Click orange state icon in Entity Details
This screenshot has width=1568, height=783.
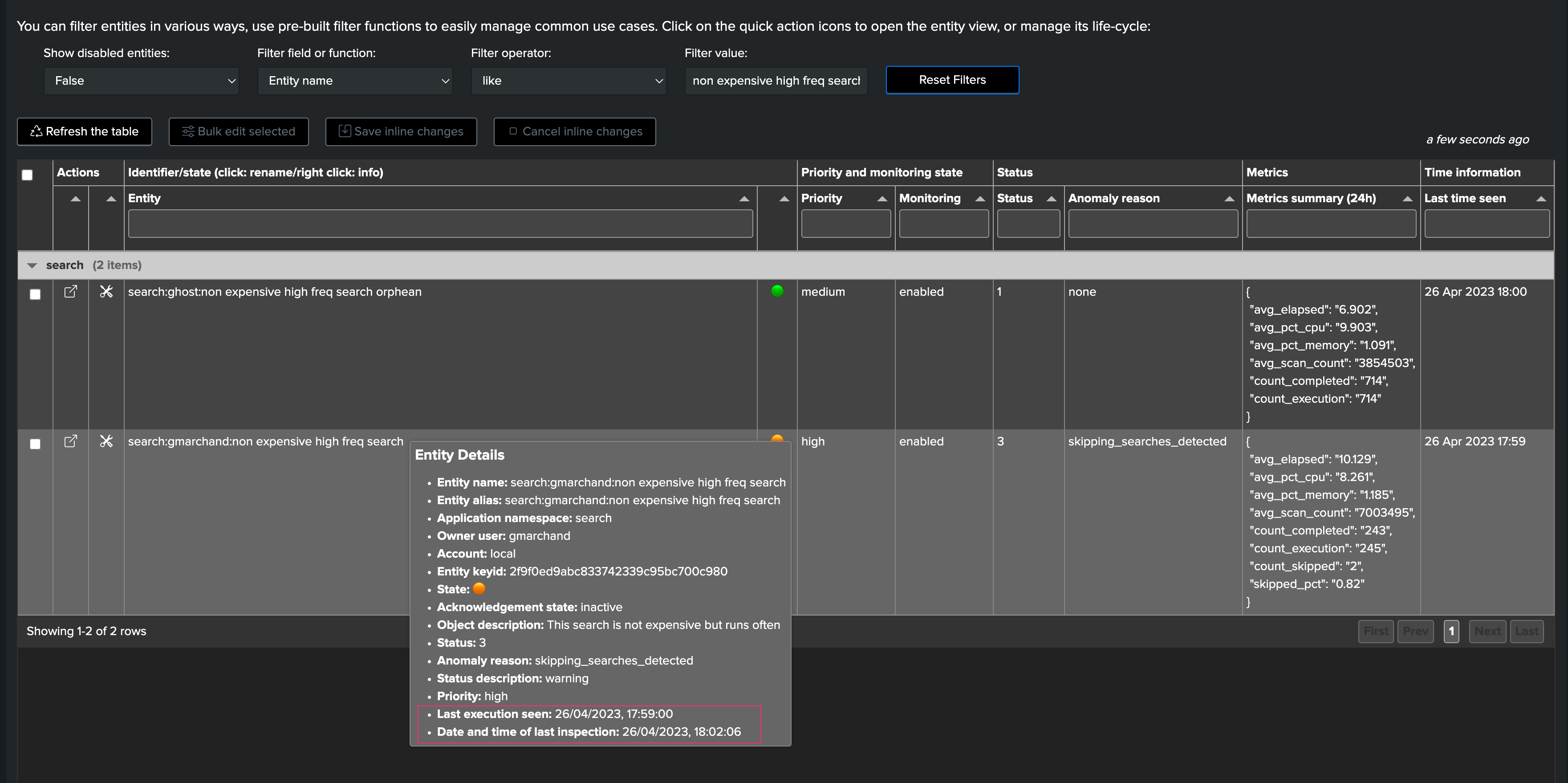(x=479, y=589)
